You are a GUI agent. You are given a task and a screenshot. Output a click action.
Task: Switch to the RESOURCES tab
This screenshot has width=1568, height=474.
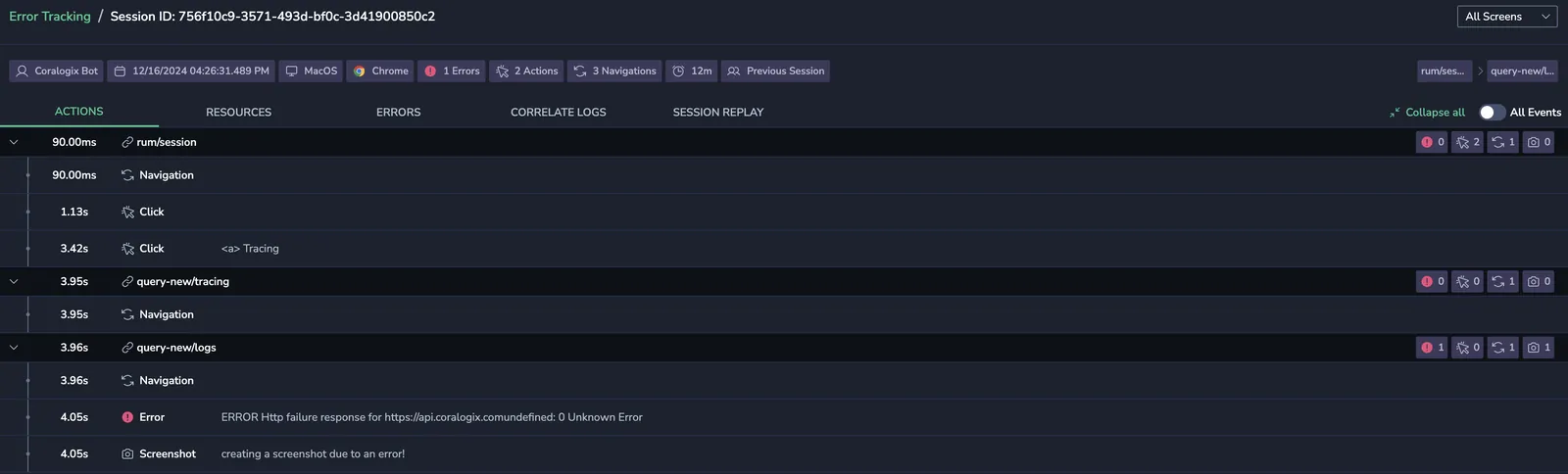click(x=238, y=113)
